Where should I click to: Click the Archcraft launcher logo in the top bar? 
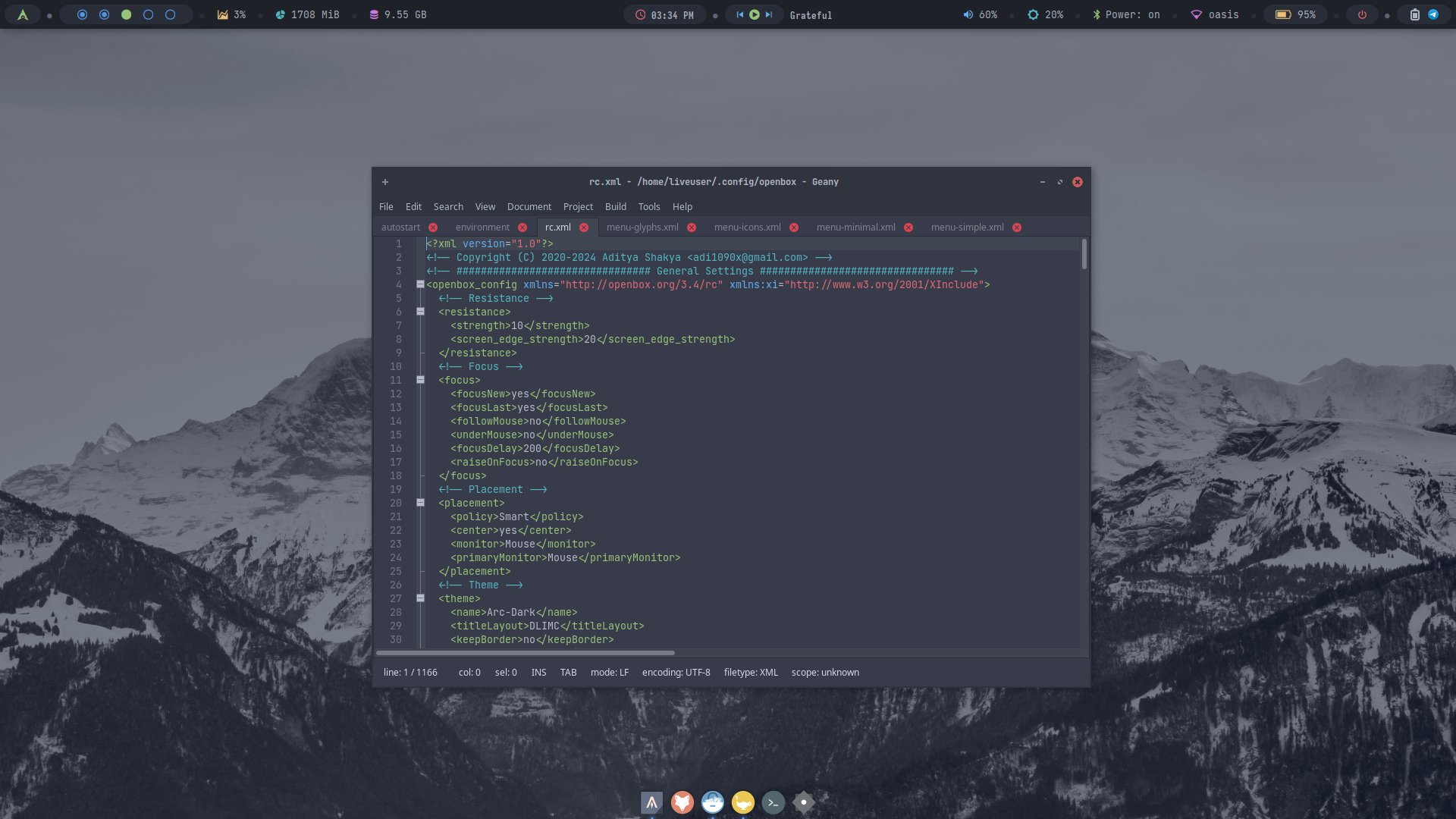[23, 14]
